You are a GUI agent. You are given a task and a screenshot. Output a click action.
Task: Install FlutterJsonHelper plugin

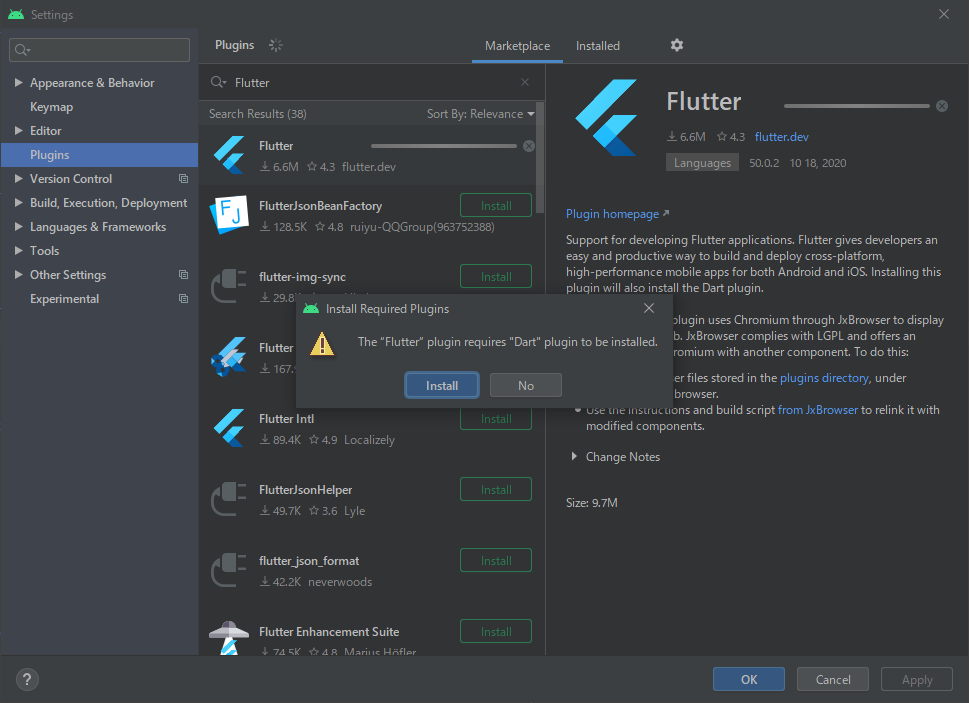(x=496, y=490)
